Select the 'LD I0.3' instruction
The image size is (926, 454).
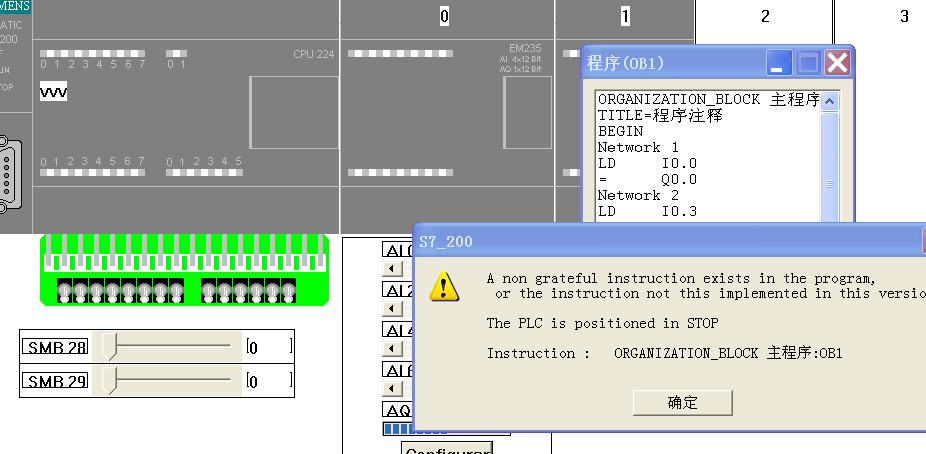pos(647,211)
